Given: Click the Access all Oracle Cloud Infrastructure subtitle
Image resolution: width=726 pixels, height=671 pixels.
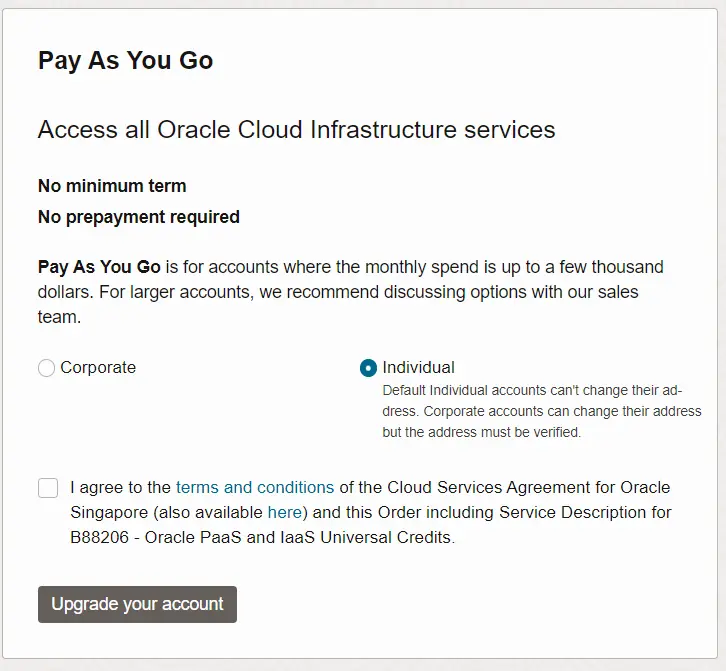Looking at the screenshot, I should click(296, 130).
